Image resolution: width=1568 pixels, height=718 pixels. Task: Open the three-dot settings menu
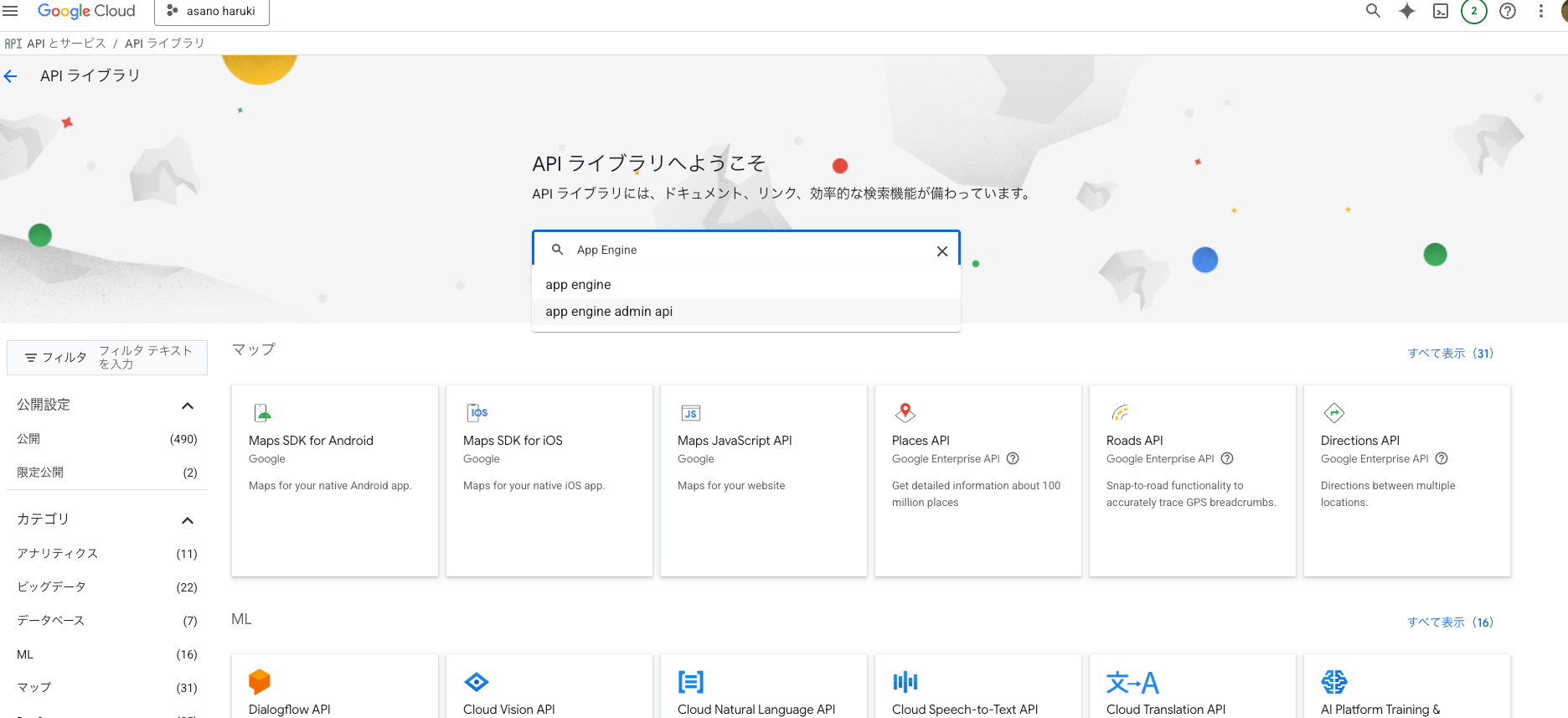point(1541,11)
